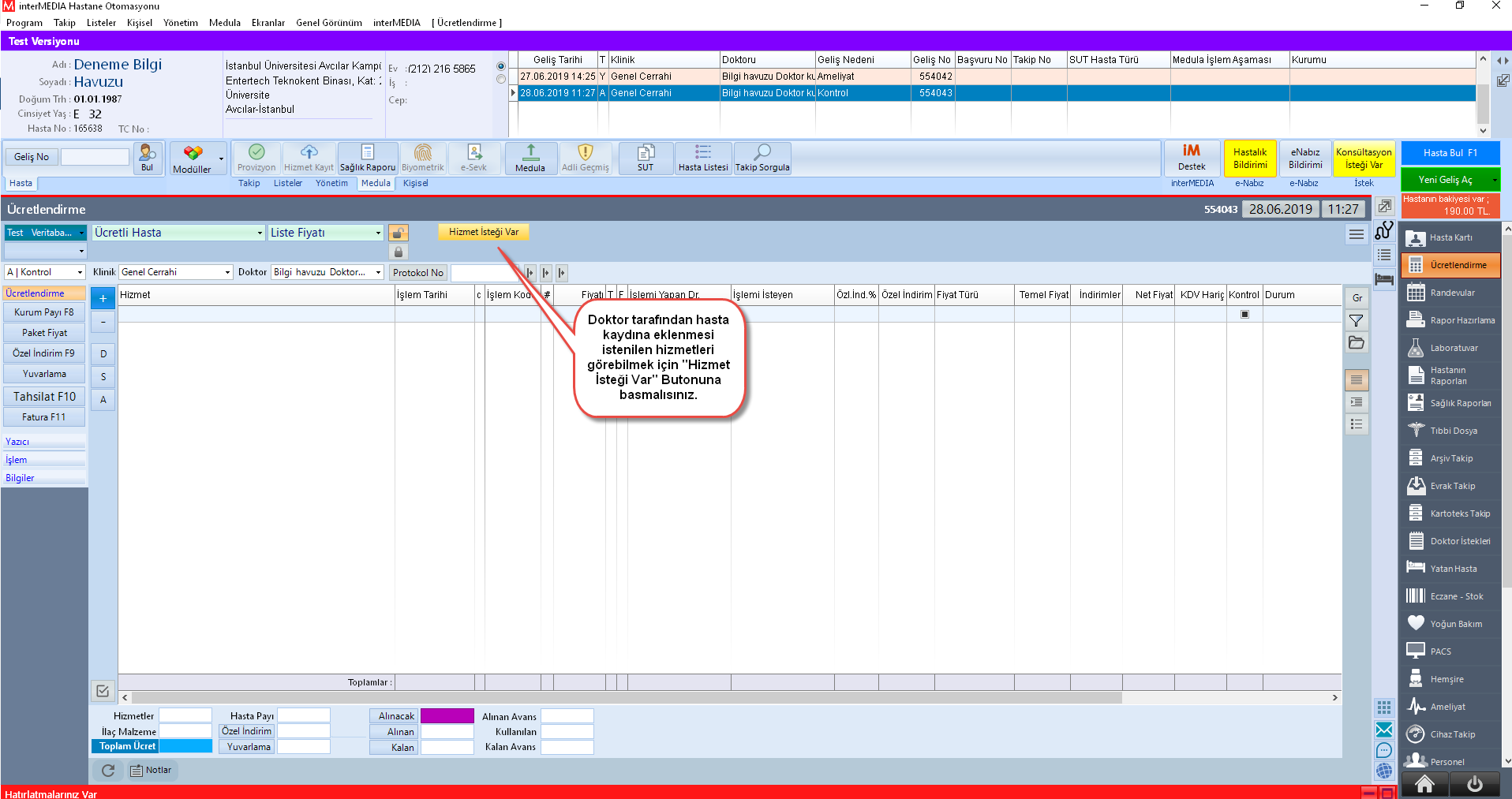Select the first patient address radio button

pos(500,66)
